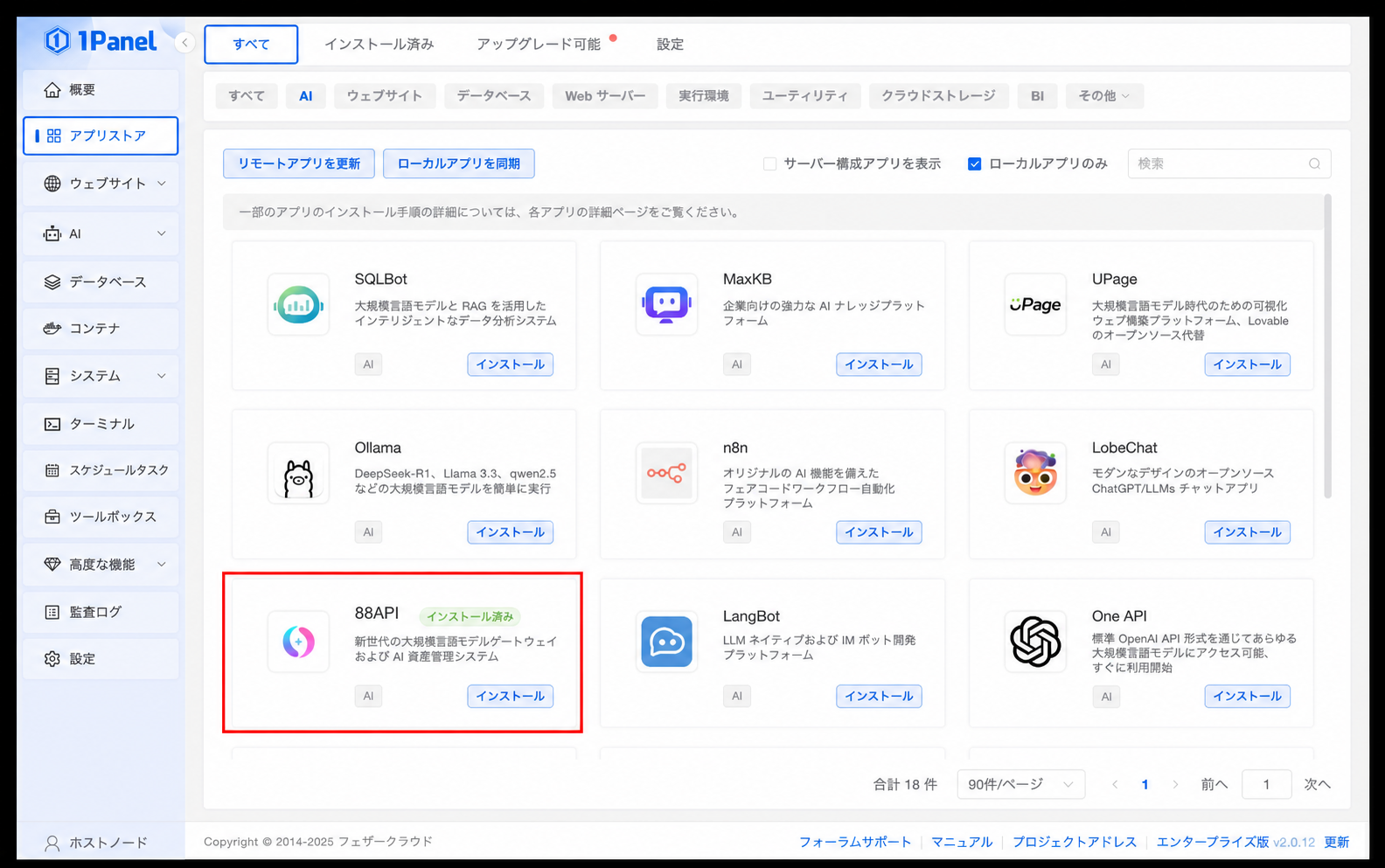
Task: Click the UPage app logo
Action: pos(1035,305)
